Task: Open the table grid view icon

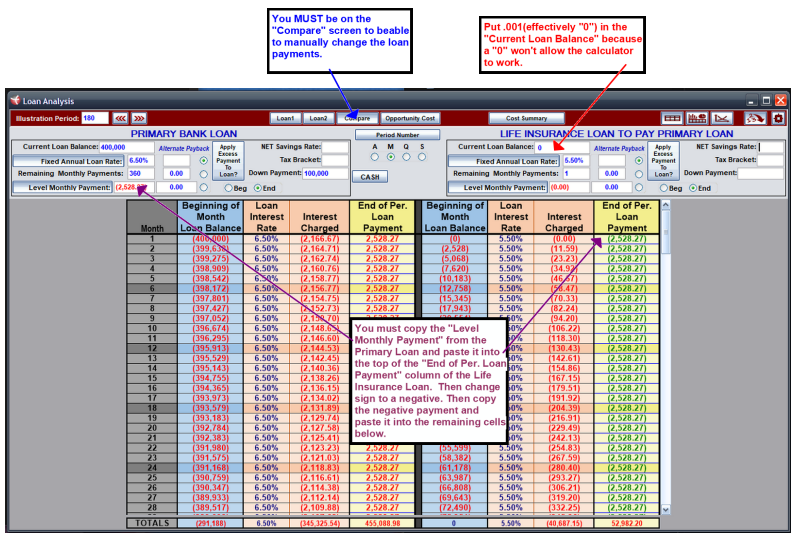Action: pyautogui.click(x=672, y=118)
